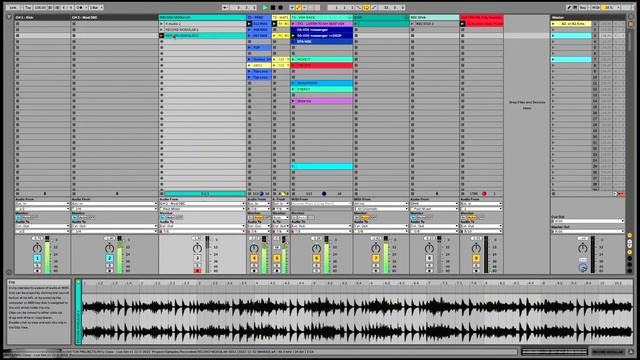Launch the 4 Audio 1 clip
Screen dimensions: 640x360
(162, 24)
